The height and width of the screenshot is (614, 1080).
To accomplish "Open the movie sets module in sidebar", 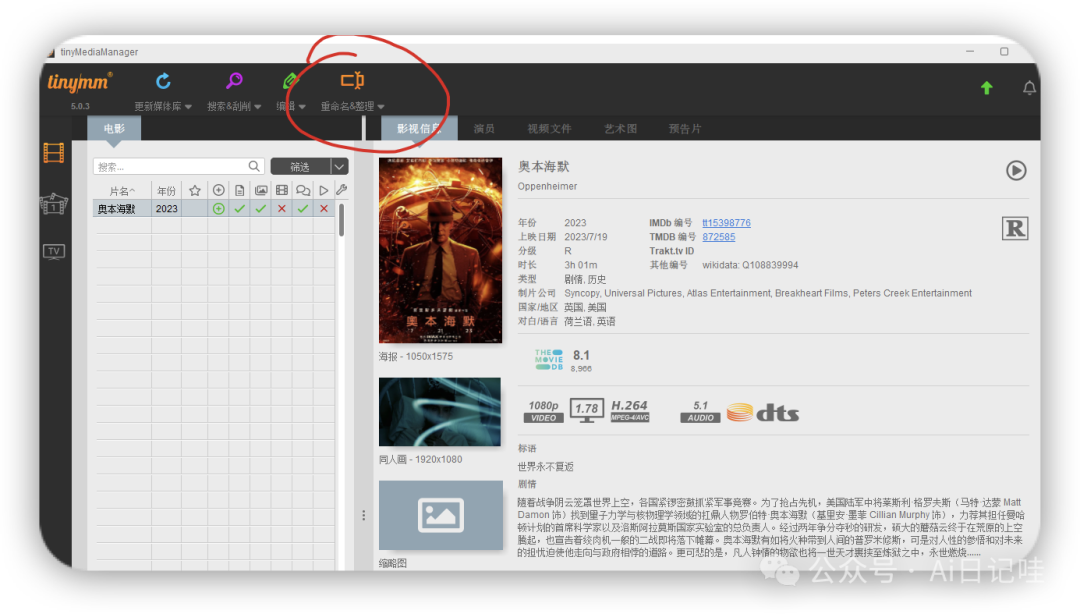I will pyautogui.click(x=54, y=204).
